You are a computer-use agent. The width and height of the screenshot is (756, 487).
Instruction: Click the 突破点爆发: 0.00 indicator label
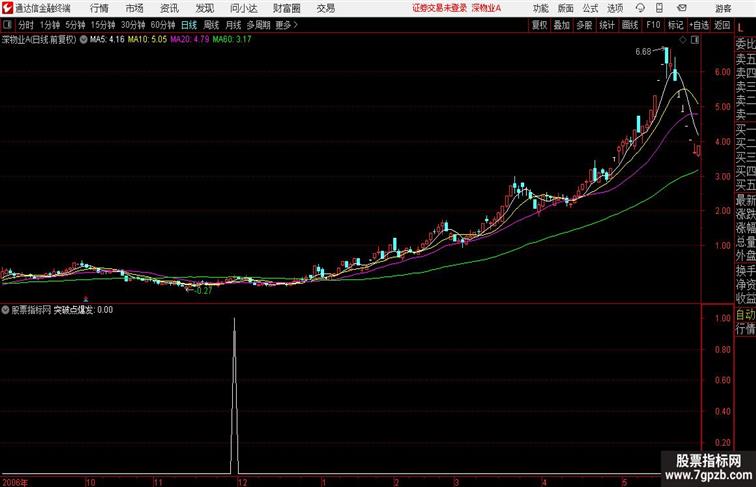[83, 310]
